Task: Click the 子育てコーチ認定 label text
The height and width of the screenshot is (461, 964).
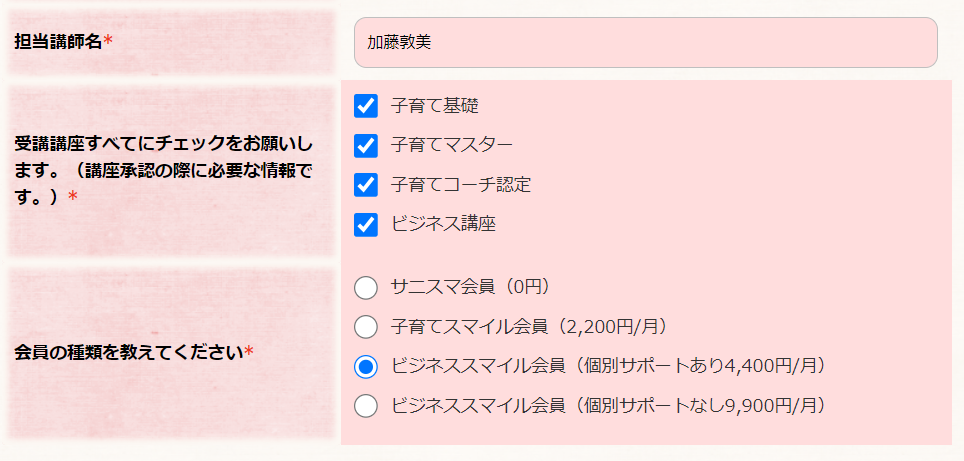Action: pyautogui.click(x=460, y=185)
